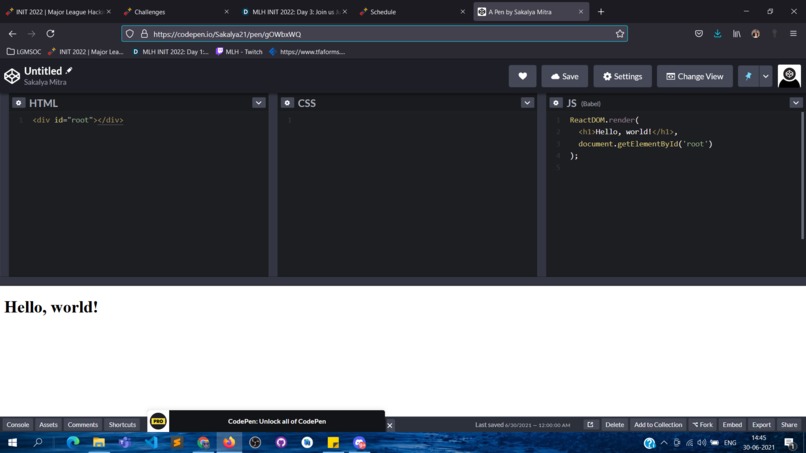Open HTML editor settings gear
The width and height of the screenshot is (806, 453).
click(19, 103)
